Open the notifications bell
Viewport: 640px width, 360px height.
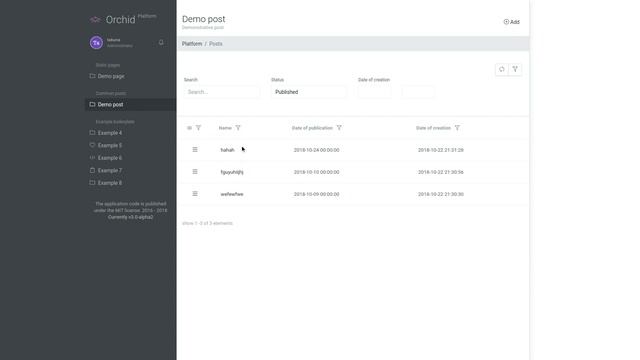pos(161,42)
